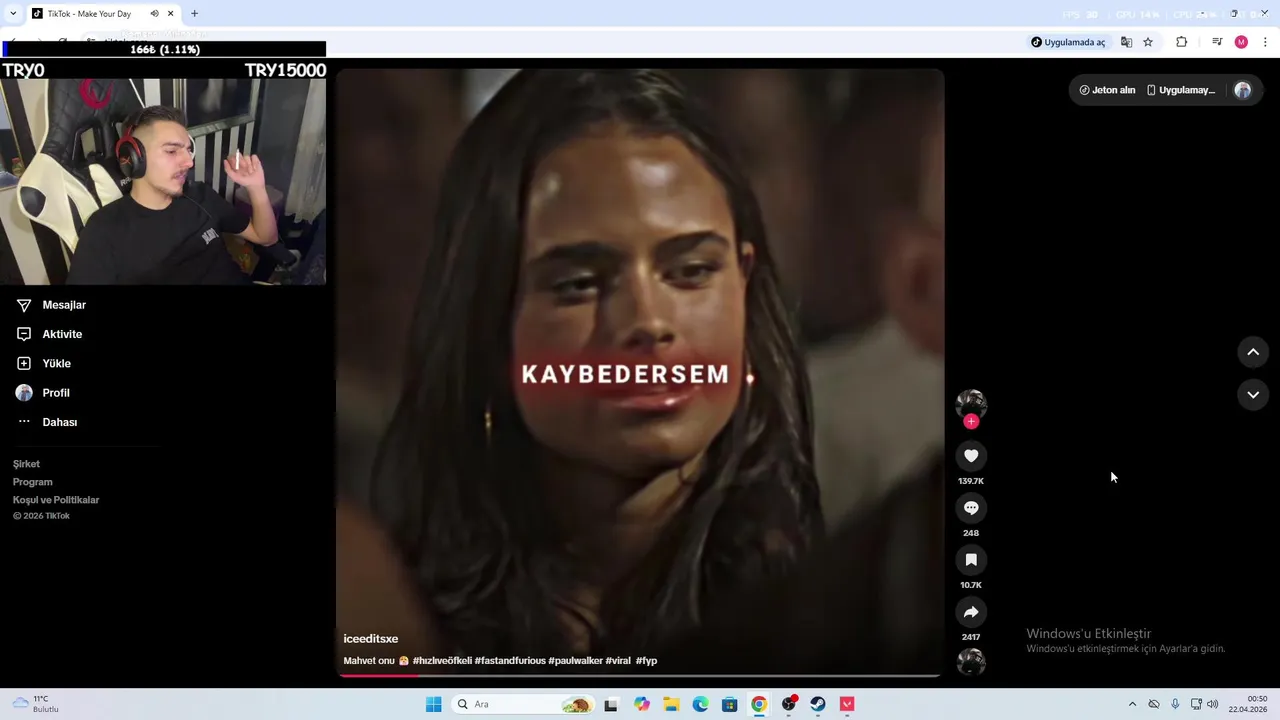Open the Chrome three-dot menu

pos(1266,42)
